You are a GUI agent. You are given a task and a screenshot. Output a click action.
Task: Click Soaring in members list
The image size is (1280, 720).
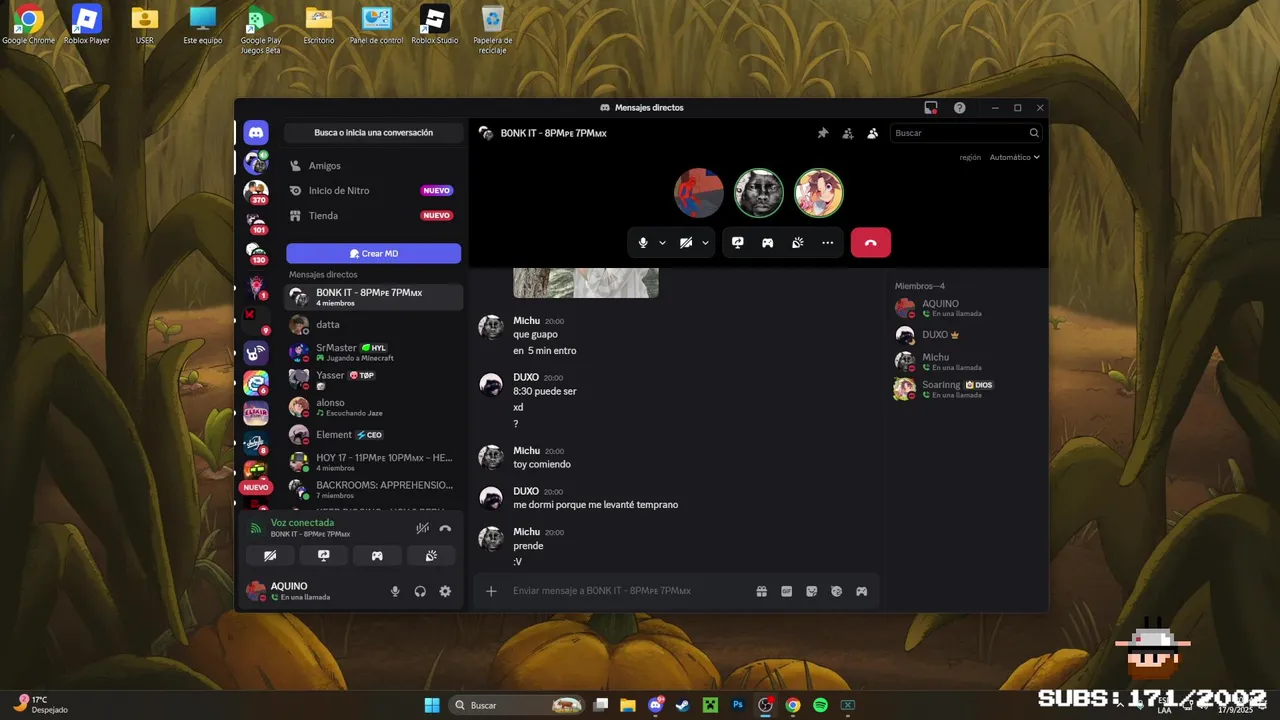pos(965,389)
